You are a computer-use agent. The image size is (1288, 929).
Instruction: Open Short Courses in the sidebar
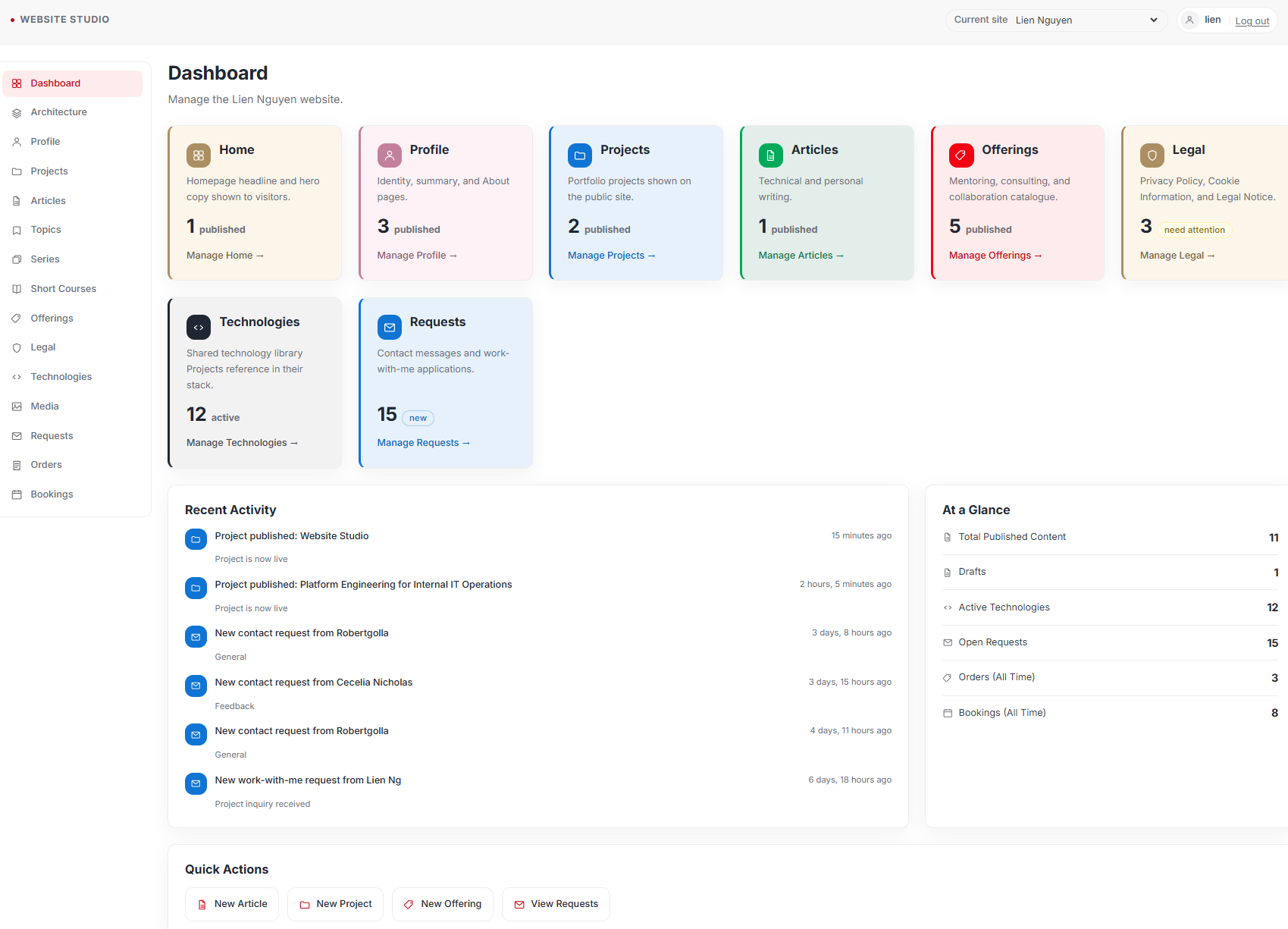click(x=73, y=289)
